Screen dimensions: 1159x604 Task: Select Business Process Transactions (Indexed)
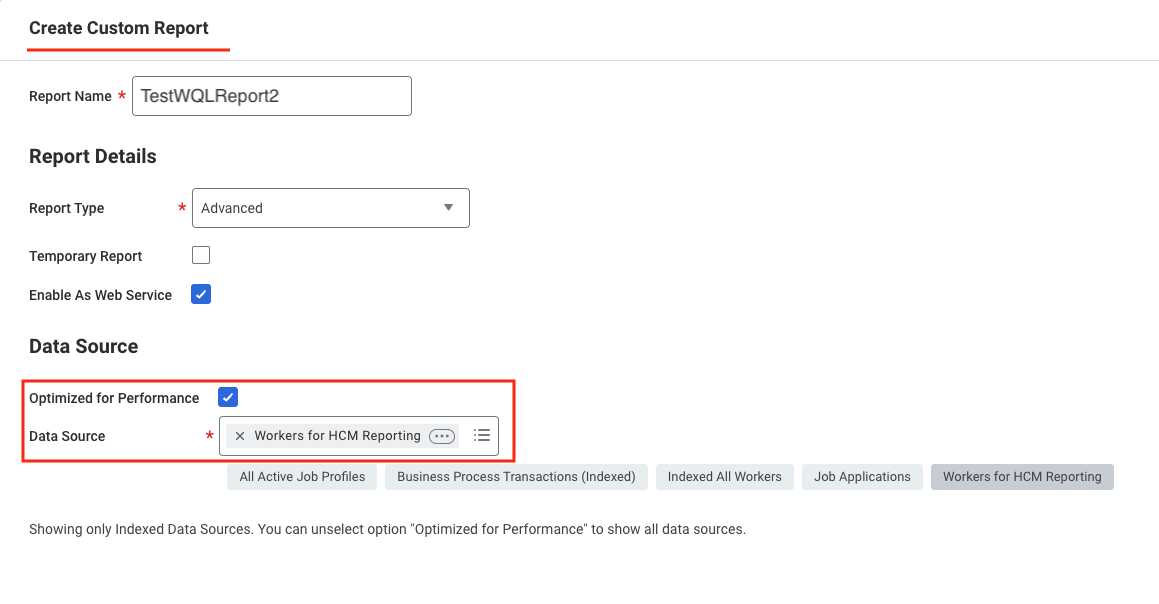(516, 476)
